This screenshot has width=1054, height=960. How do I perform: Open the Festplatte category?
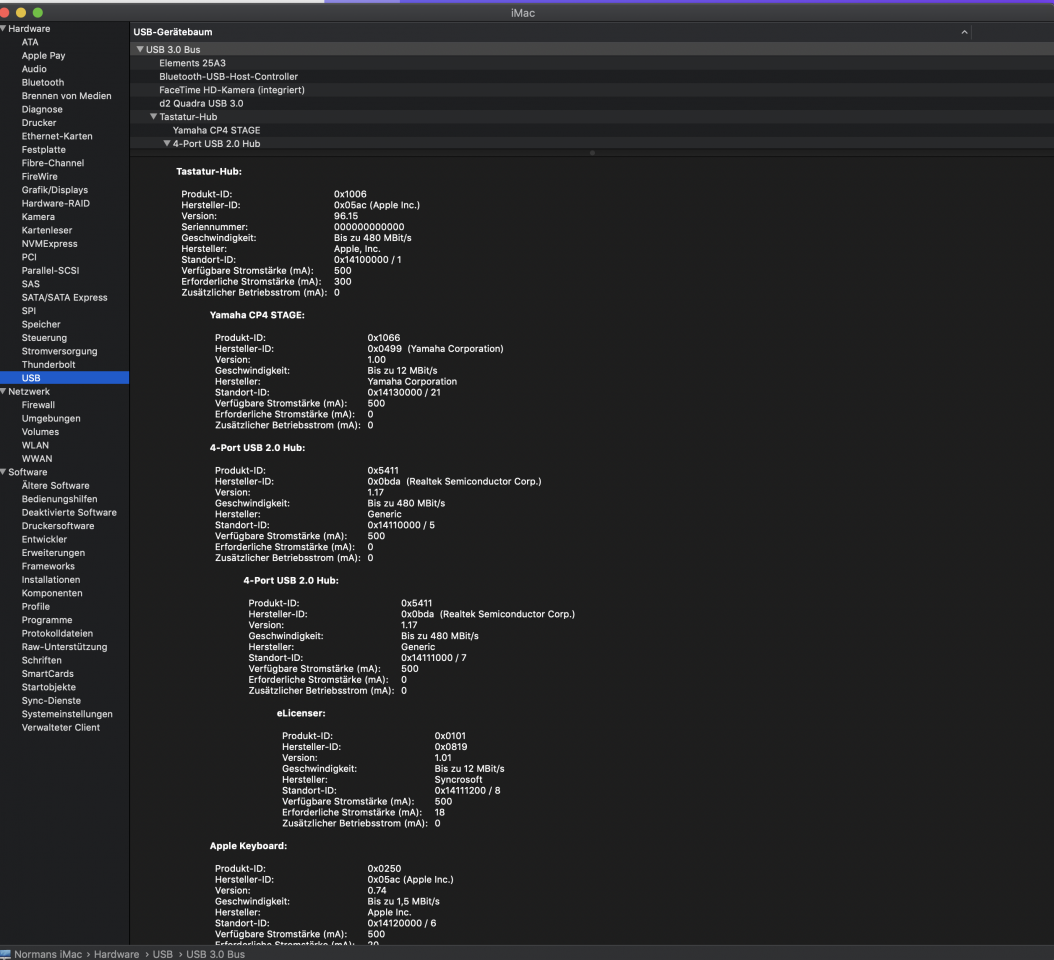click(43, 149)
